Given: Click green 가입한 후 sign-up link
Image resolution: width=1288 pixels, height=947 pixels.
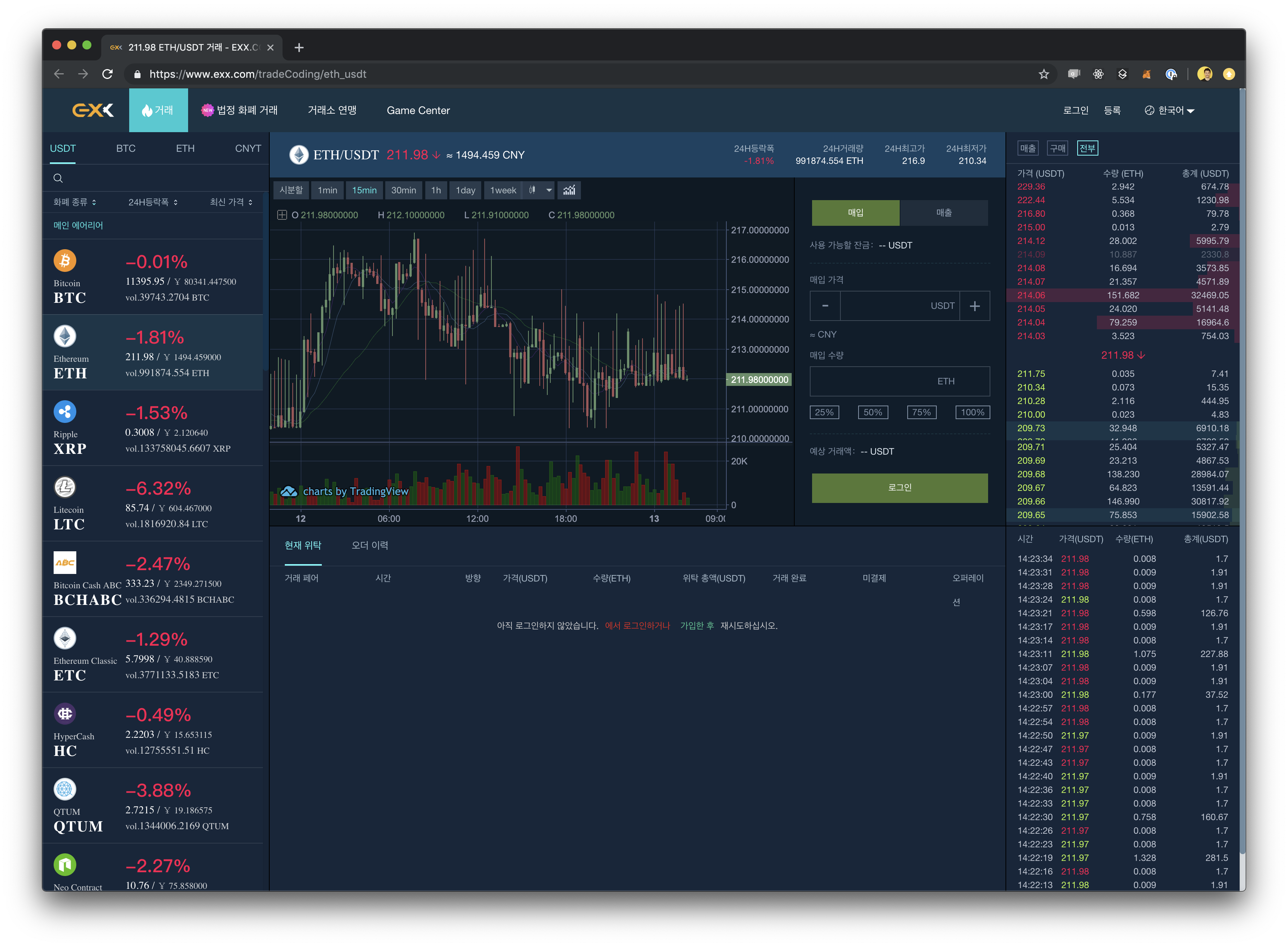Looking at the screenshot, I should (x=697, y=625).
